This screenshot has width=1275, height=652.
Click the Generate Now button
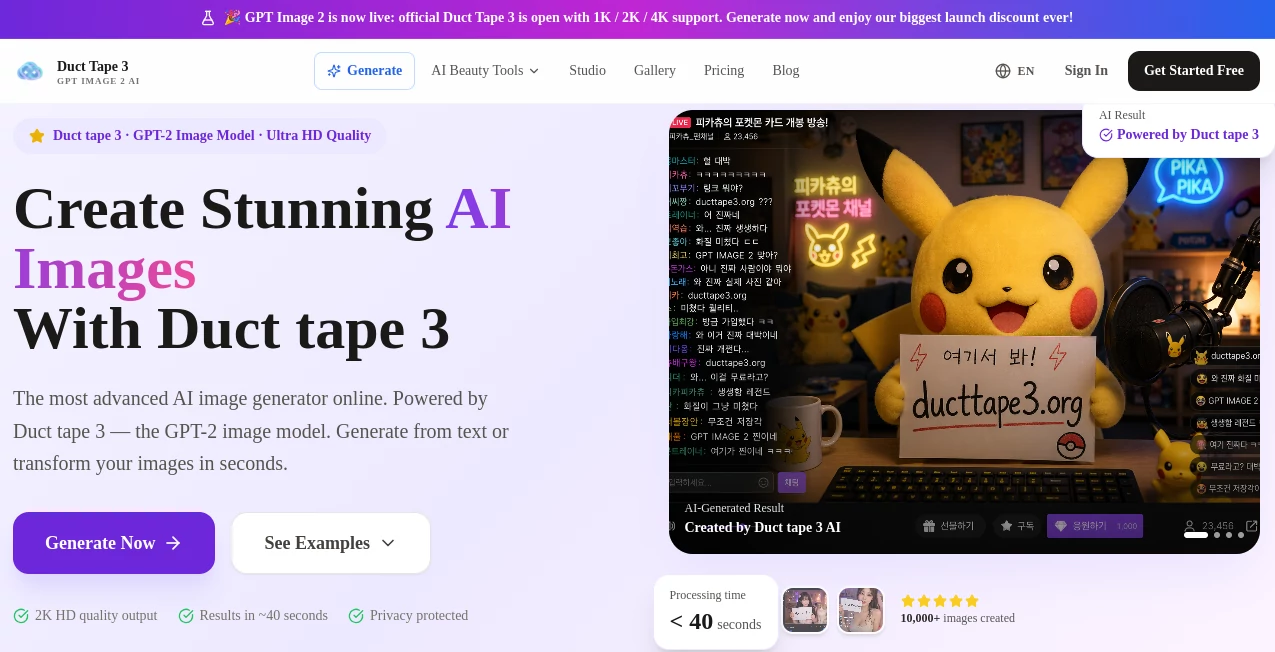114,543
